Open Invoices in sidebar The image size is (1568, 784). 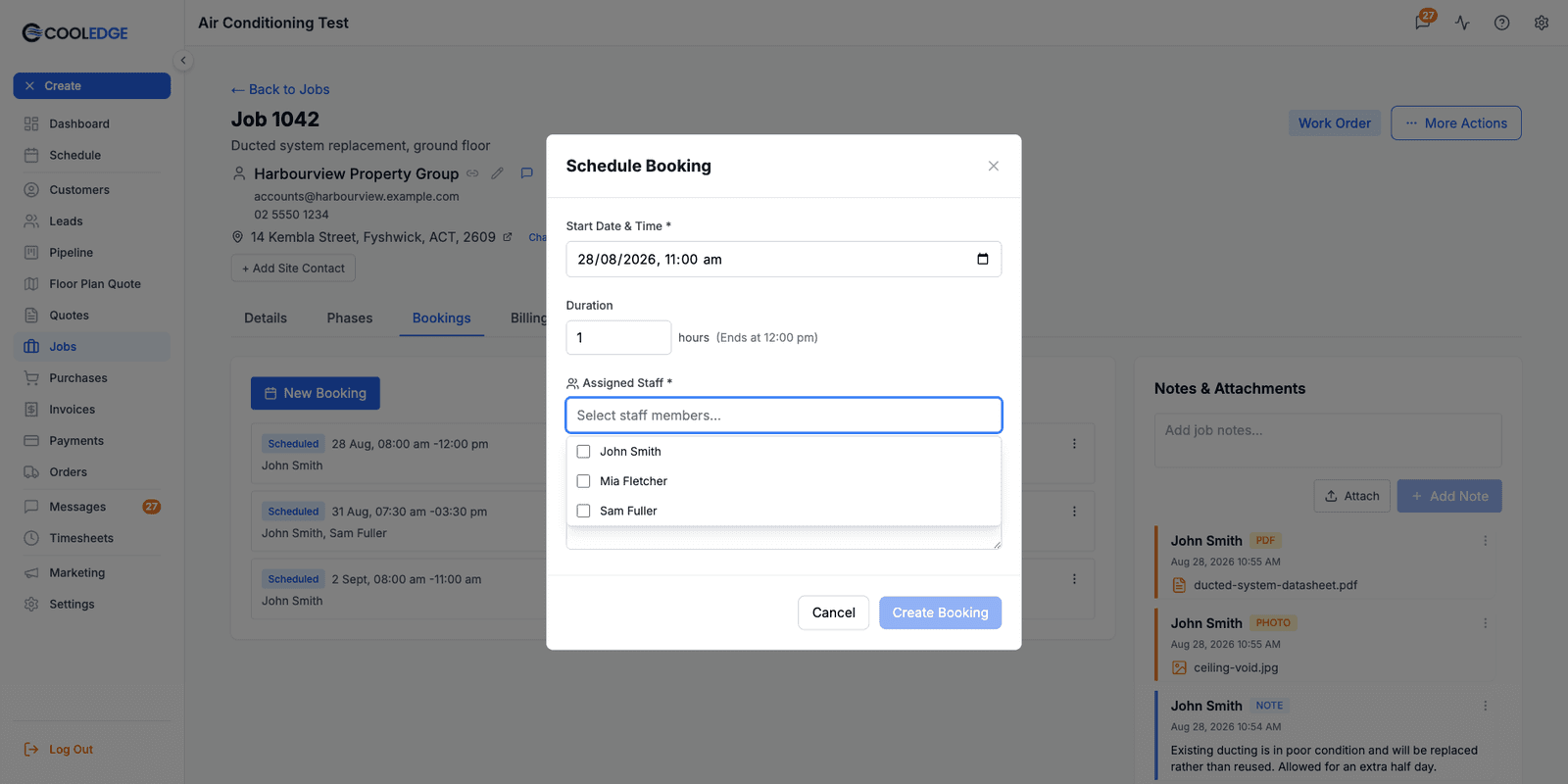tap(92, 410)
